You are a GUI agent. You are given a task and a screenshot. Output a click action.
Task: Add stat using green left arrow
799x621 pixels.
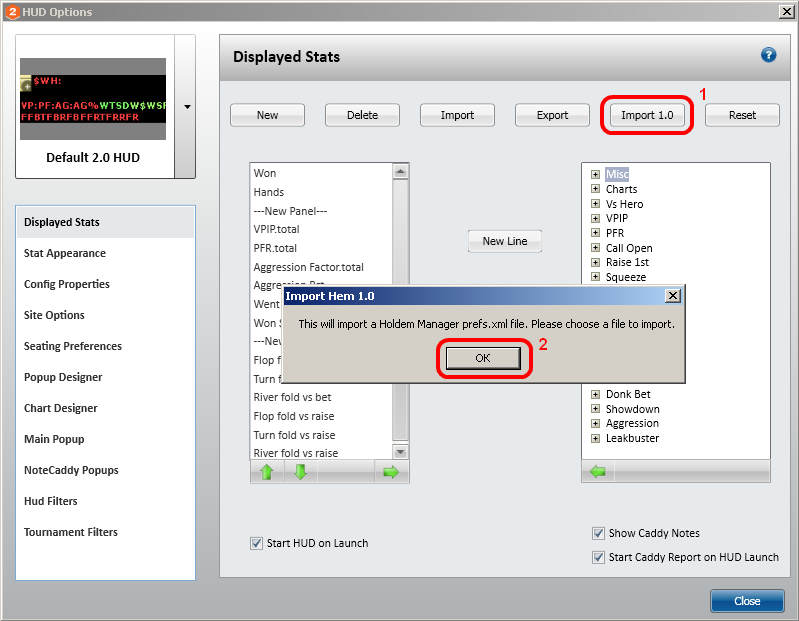pos(597,472)
